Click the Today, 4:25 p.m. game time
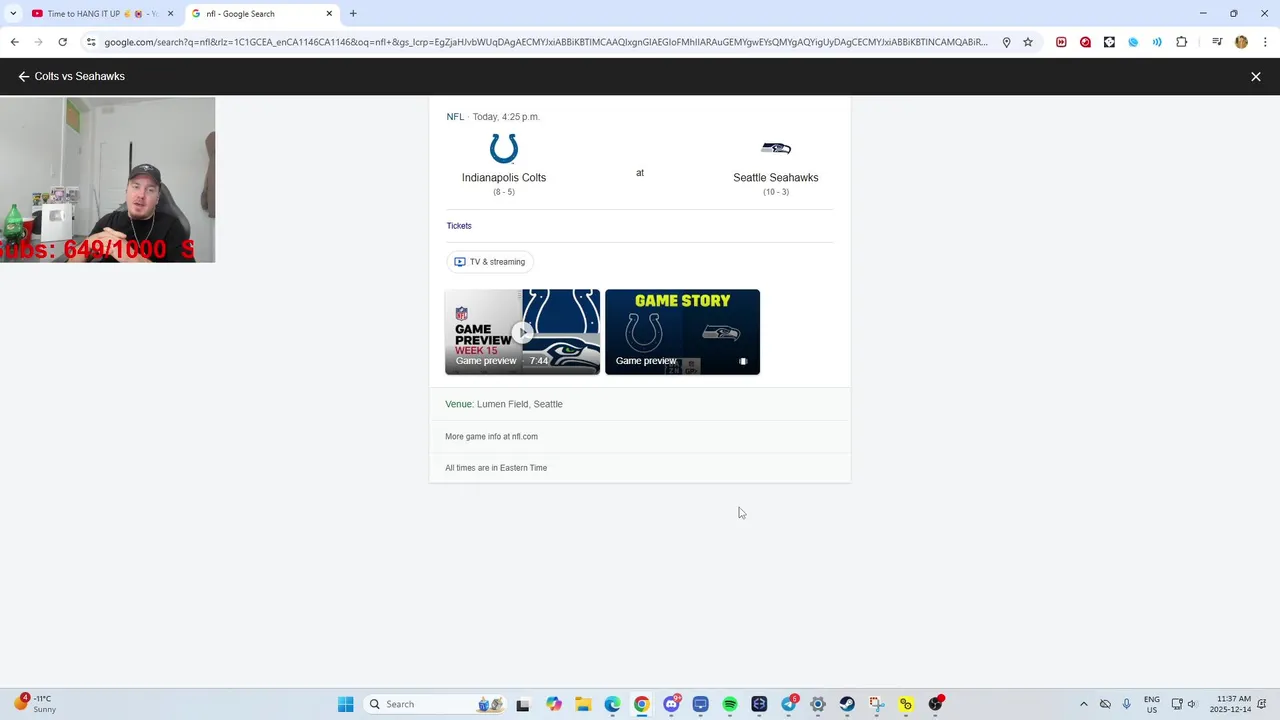Image resolution: width=1280 pixels, height=720 pixels. tap(506, 117)
